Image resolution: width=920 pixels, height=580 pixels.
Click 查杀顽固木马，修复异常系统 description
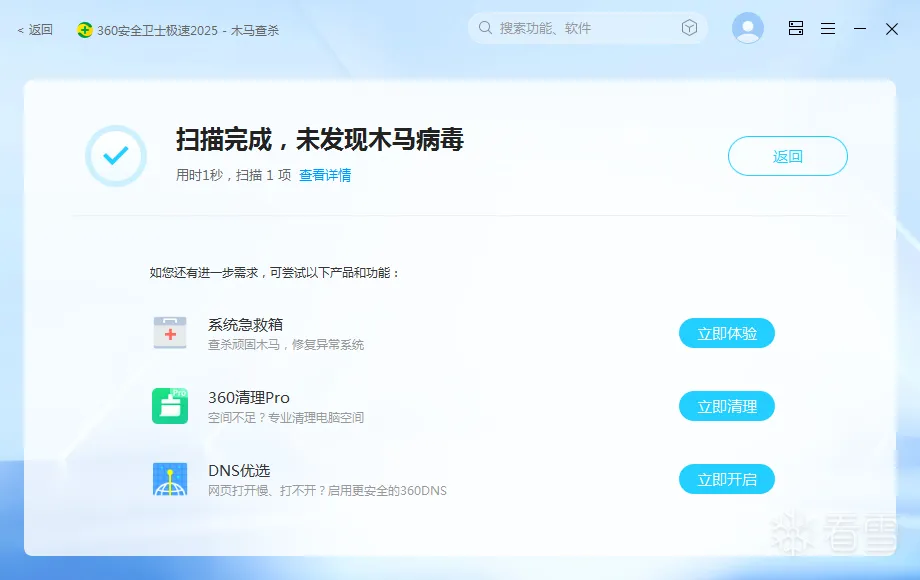(286, 345)
